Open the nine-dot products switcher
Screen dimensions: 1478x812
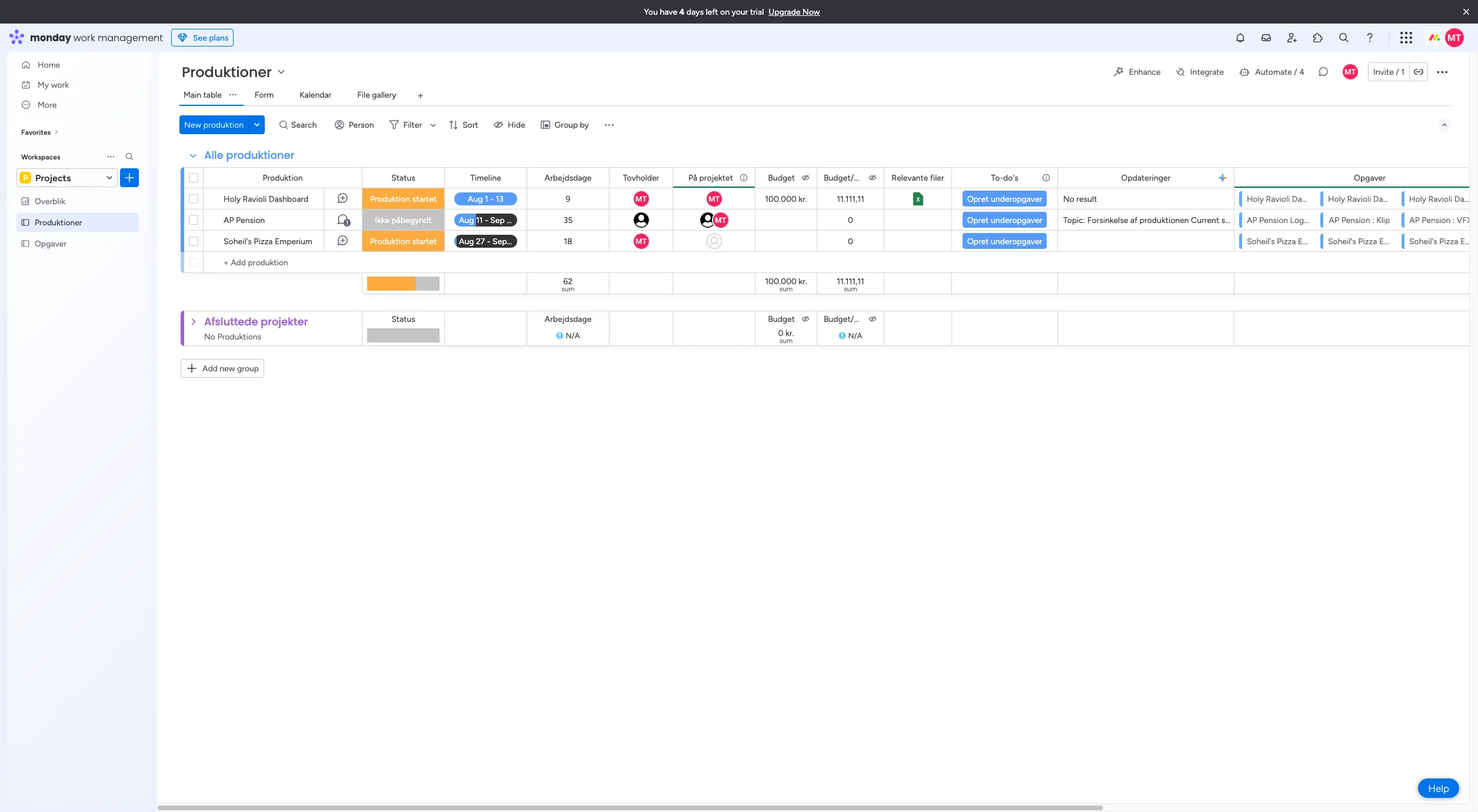(x=1406, y=38)
